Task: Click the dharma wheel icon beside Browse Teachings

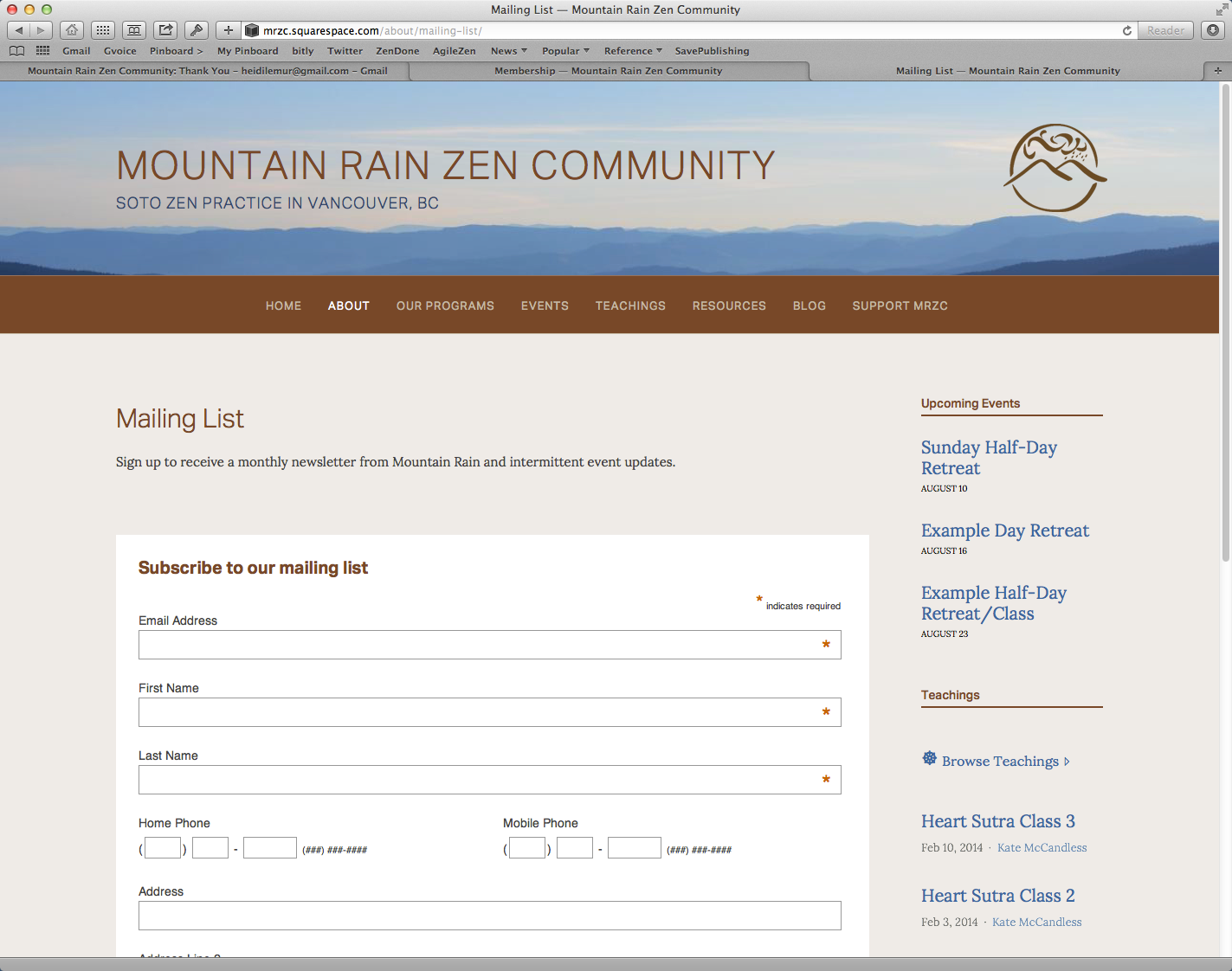Action: (930, 759)
